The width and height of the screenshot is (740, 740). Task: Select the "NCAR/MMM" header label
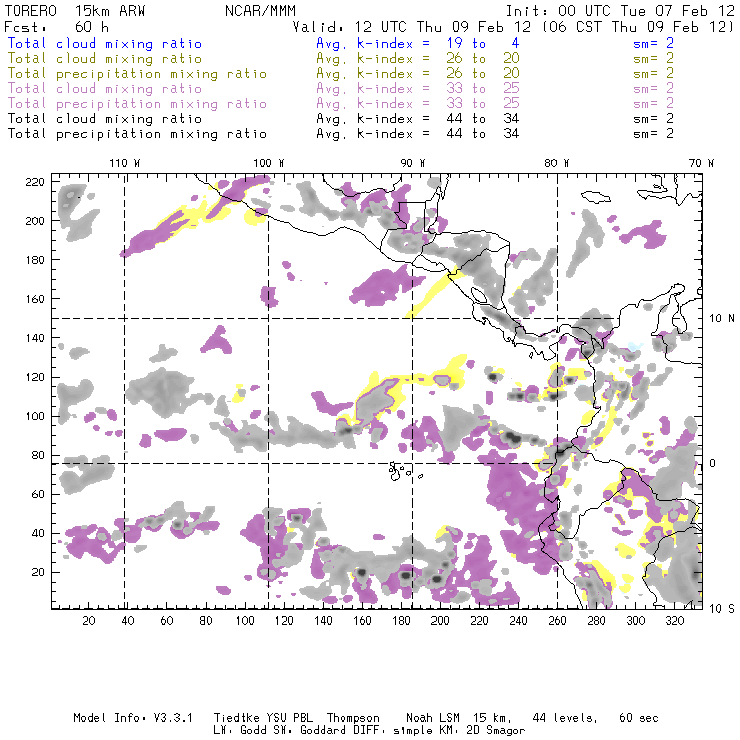(260, 11)
